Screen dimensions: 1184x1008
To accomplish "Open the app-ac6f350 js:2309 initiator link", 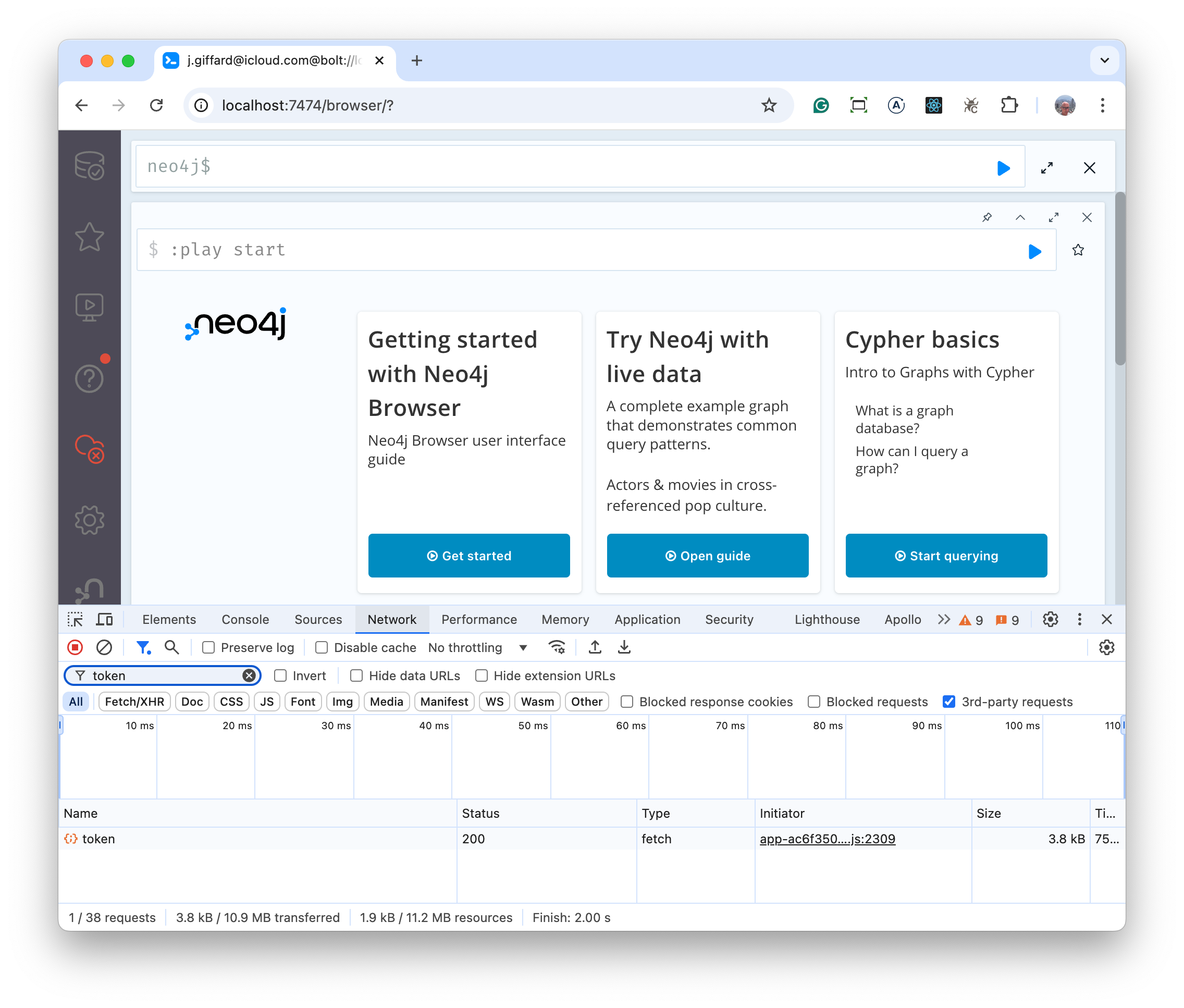I will click(828, 839).
